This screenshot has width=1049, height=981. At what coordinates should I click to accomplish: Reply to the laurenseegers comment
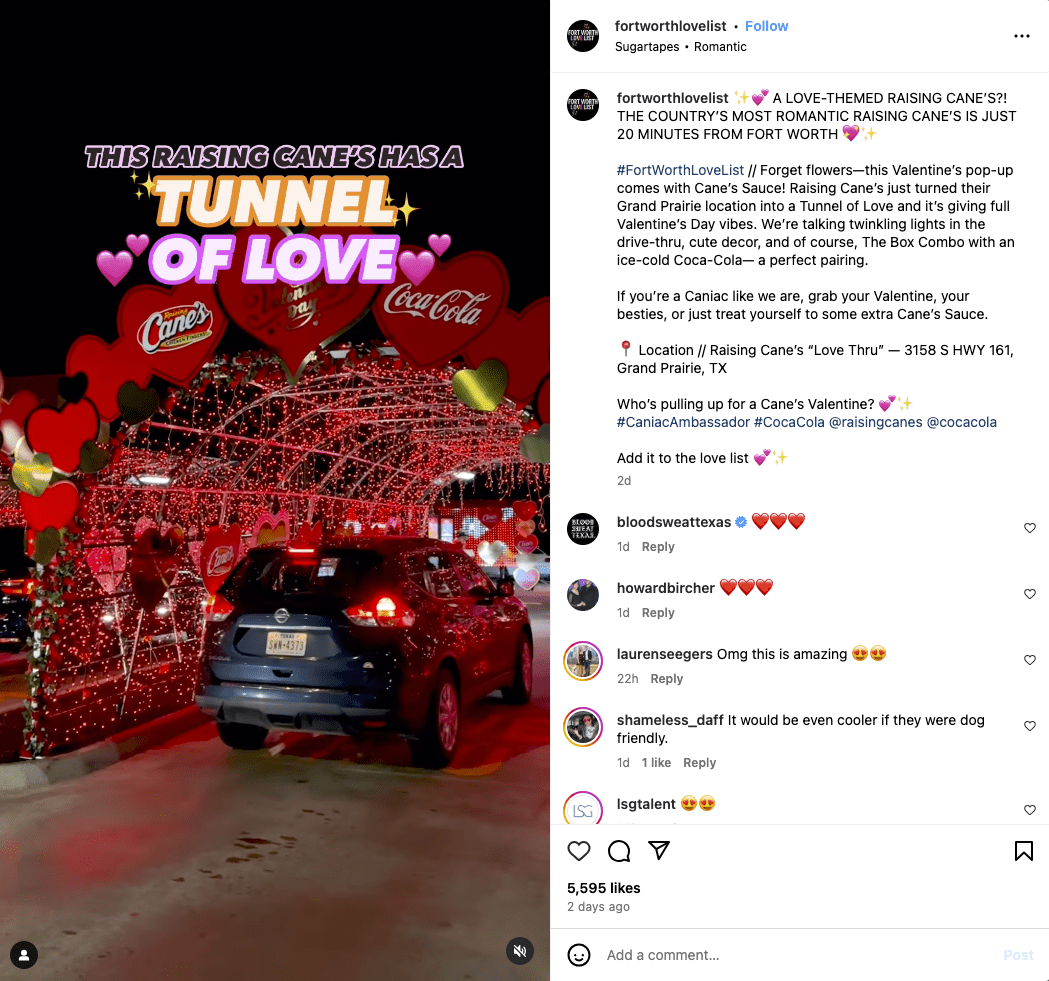point(666,679)
